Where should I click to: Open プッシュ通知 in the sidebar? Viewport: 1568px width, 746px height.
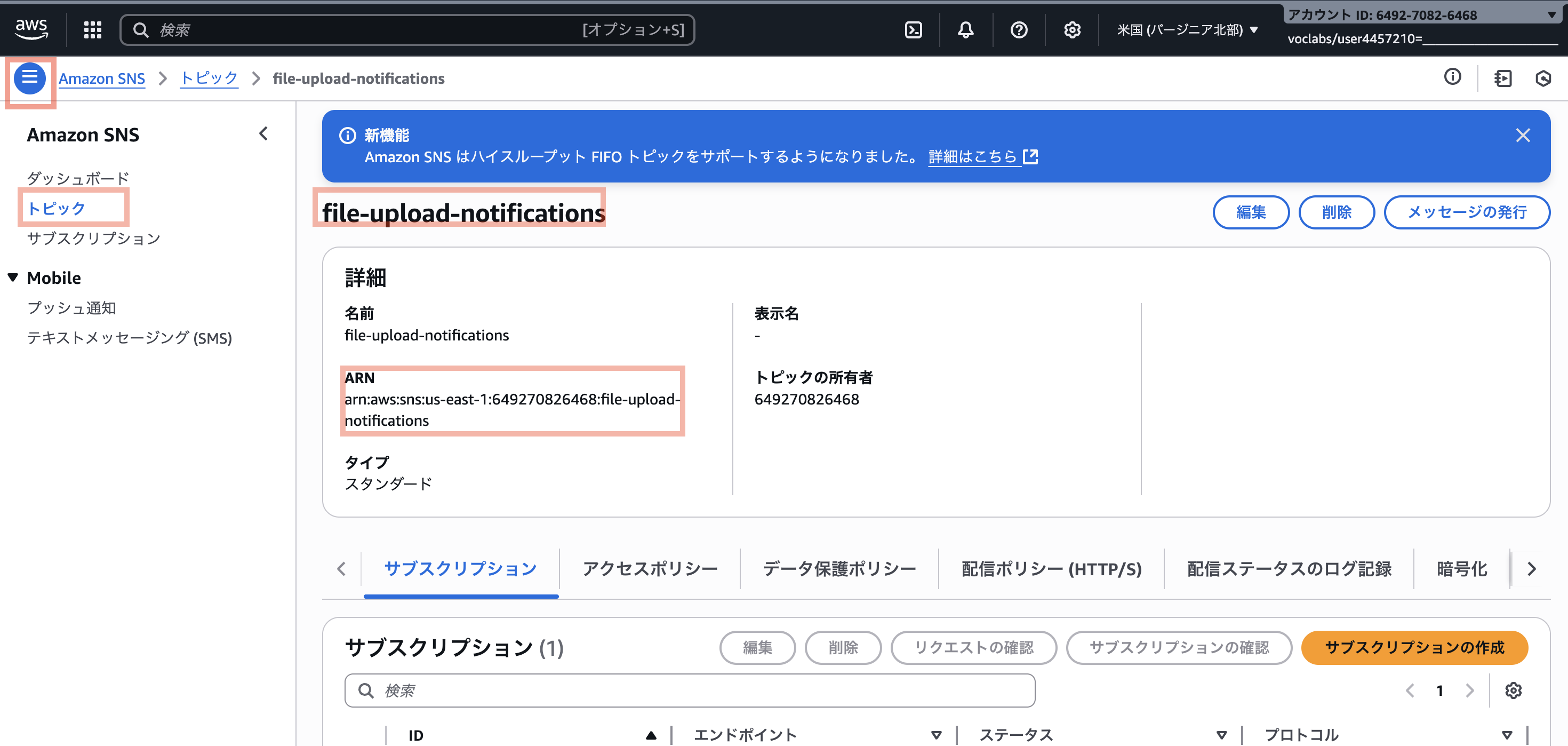point(71,308)
